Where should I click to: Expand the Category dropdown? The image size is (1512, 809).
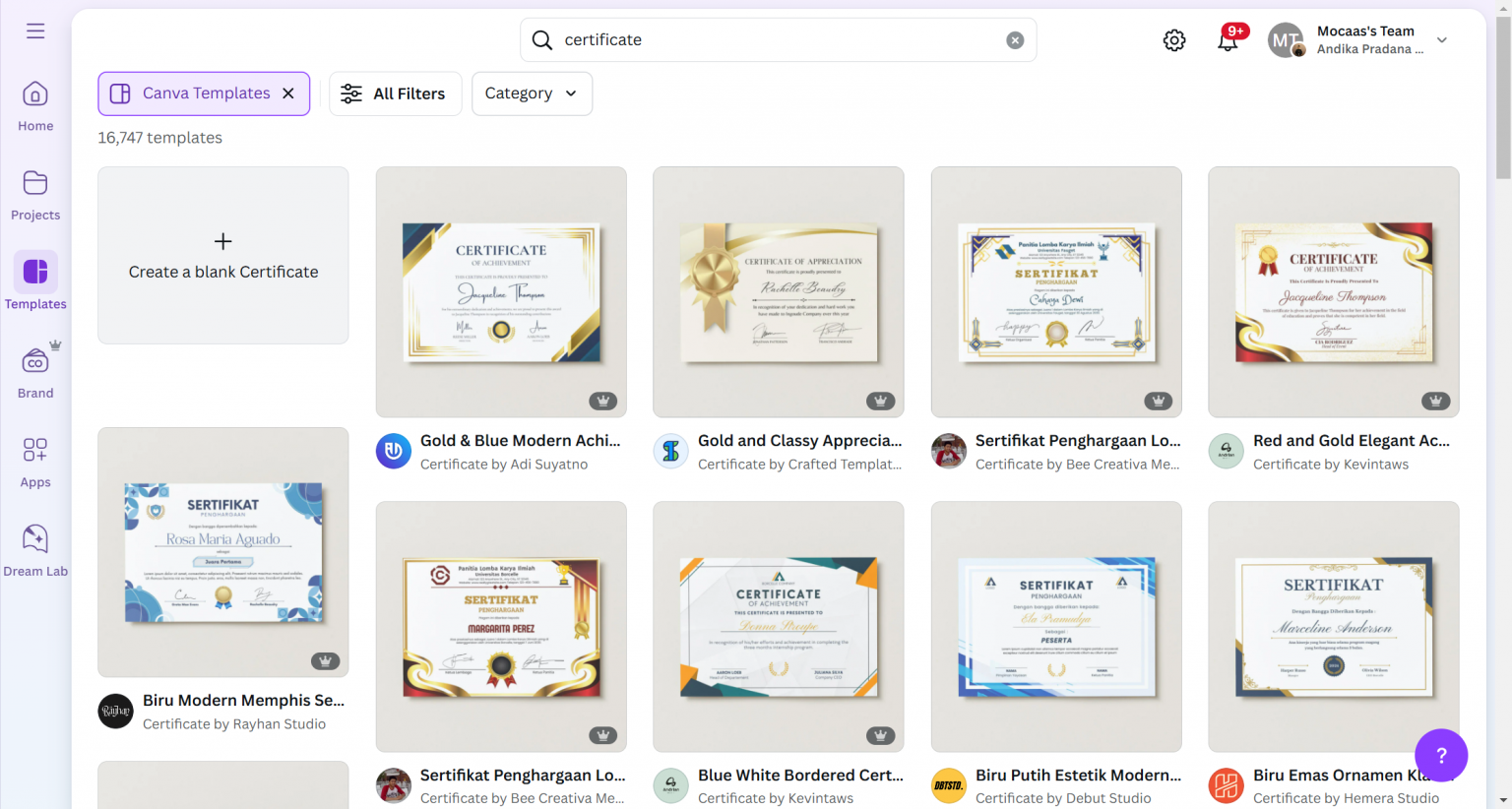pyautogui.click(x=532, y=93)
